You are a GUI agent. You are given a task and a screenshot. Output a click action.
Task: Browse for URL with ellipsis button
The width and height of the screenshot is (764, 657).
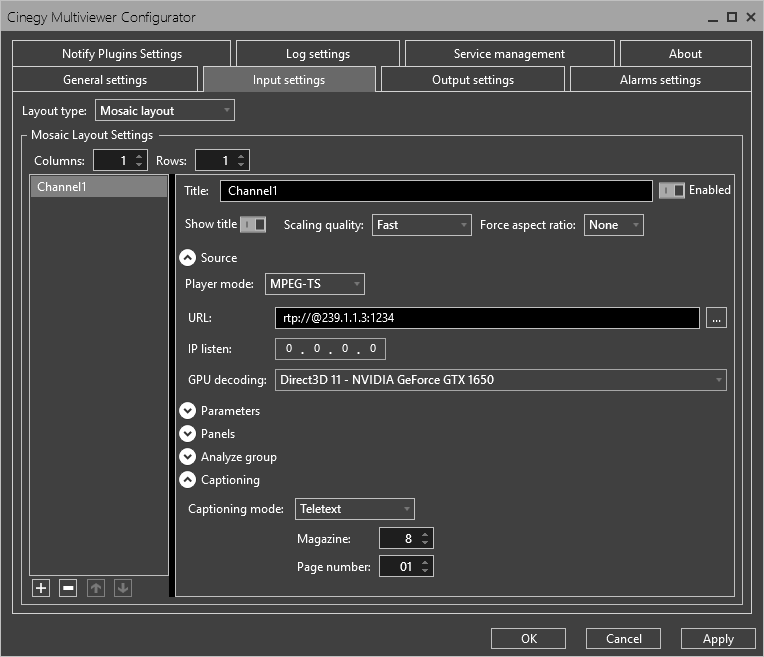tap(716, 318)
